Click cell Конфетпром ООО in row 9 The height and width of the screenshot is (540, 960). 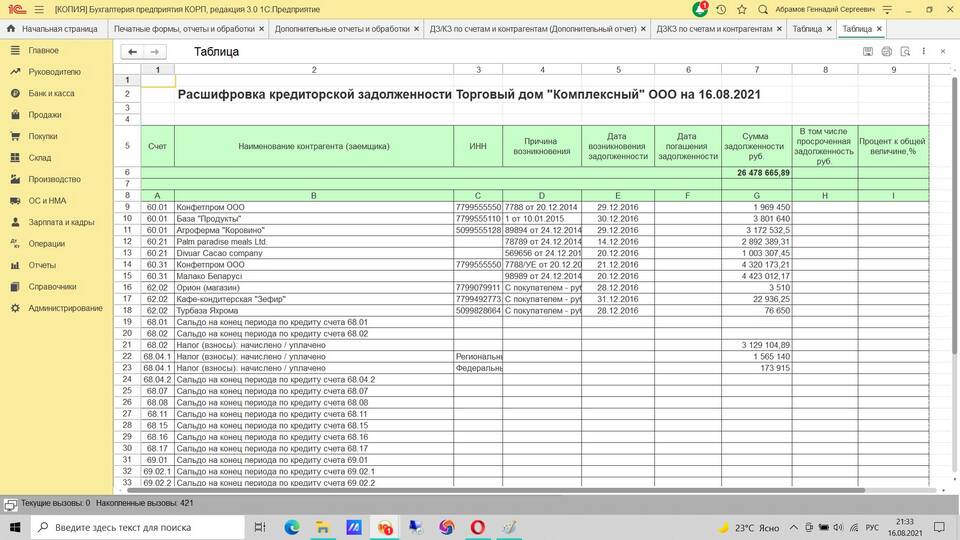click(314, 207)
